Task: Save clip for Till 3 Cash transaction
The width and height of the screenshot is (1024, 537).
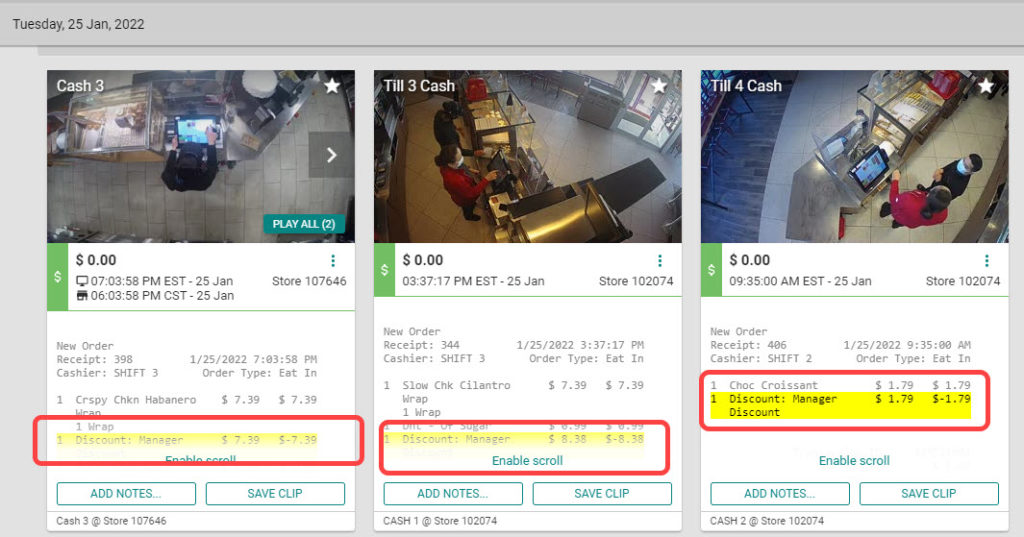Action: coord(602,493)
